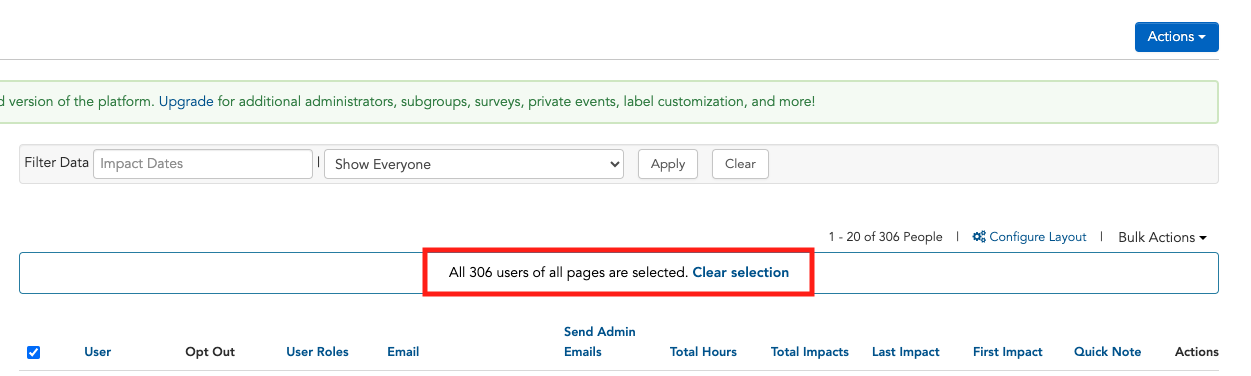The image size is (1251, 376).
Task: Sort by Send Admin Emails column
Action: (600, 341)
